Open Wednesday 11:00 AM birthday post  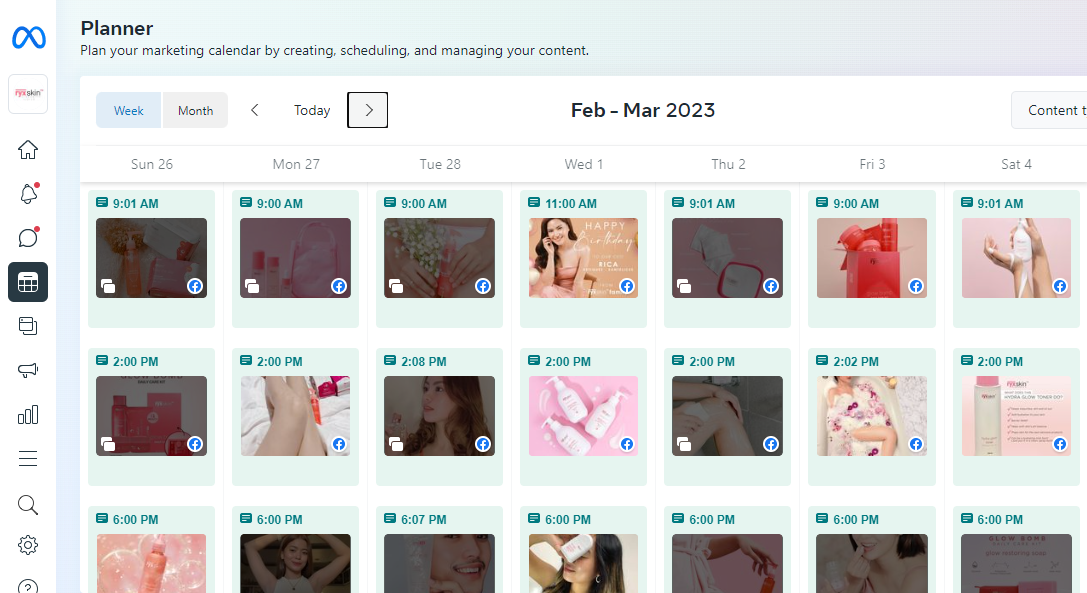tap(583, 258)
